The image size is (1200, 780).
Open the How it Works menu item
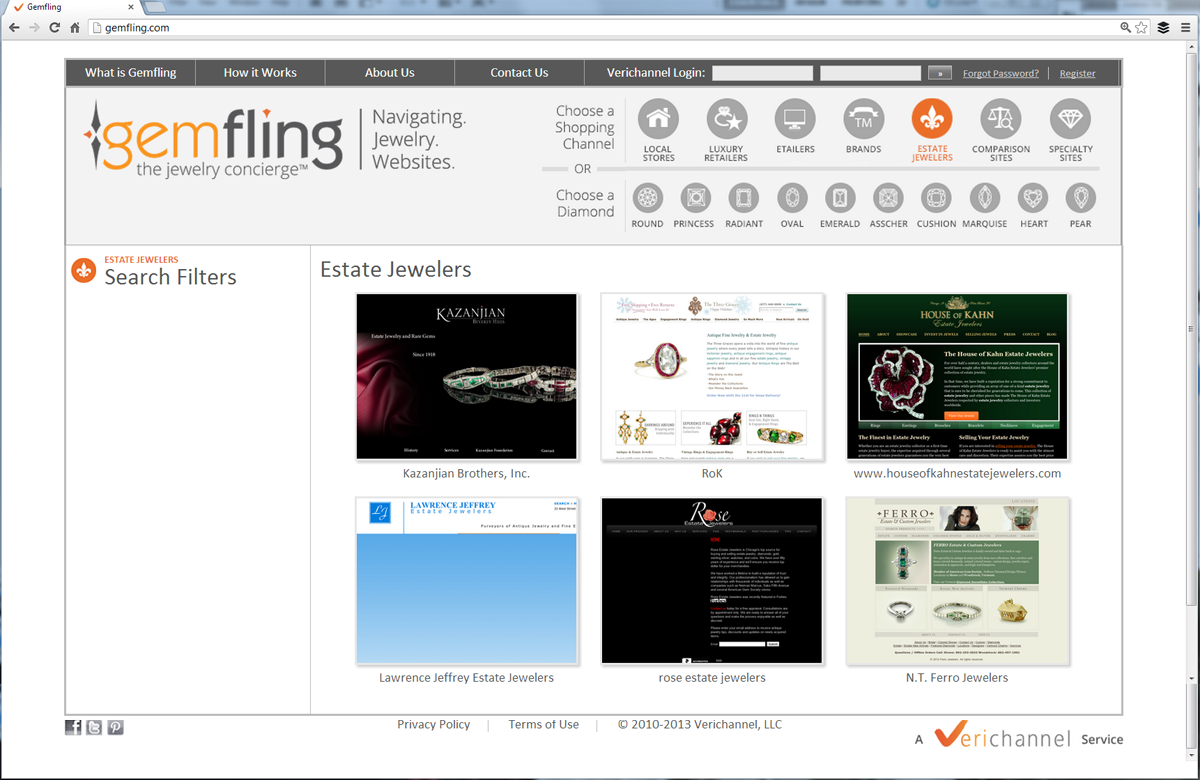pos(260,72)
